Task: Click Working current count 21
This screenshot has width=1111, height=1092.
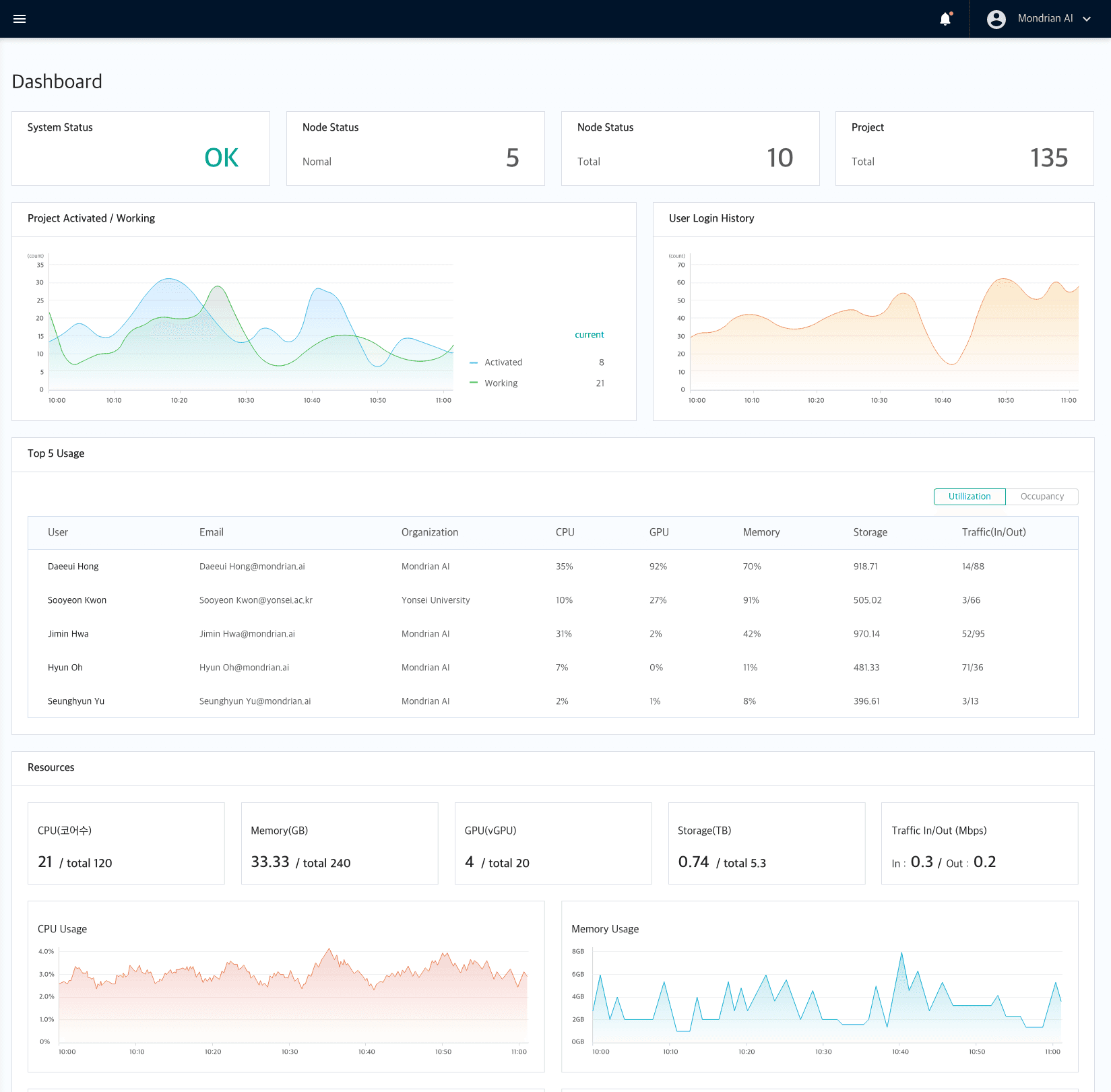Action: 600,383
